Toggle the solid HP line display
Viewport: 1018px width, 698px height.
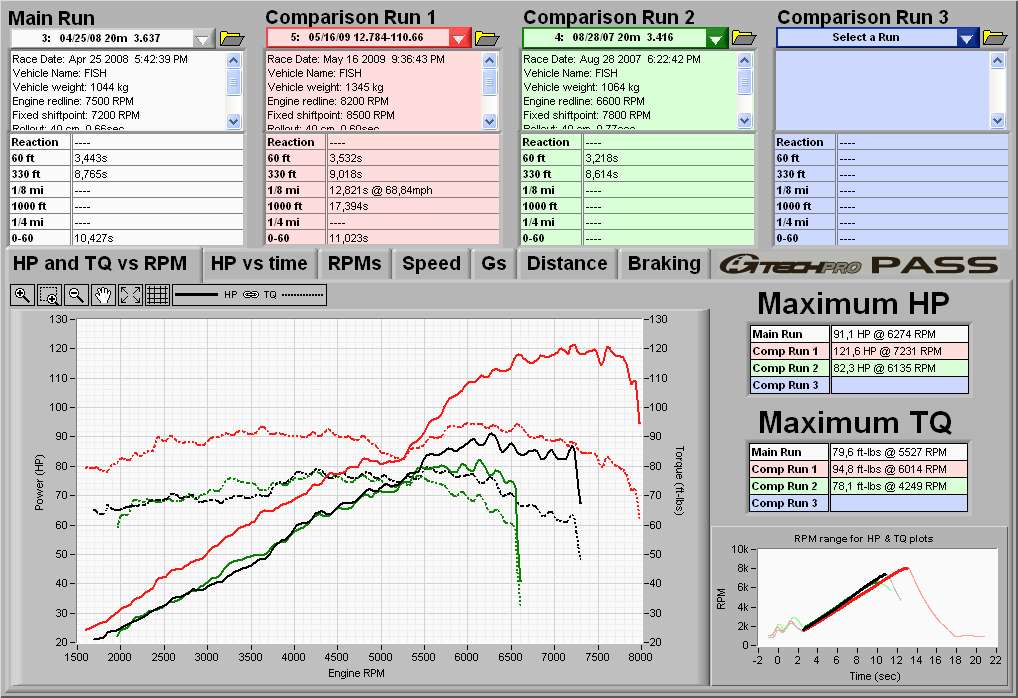pyautogui.click(x=199, y=296)
